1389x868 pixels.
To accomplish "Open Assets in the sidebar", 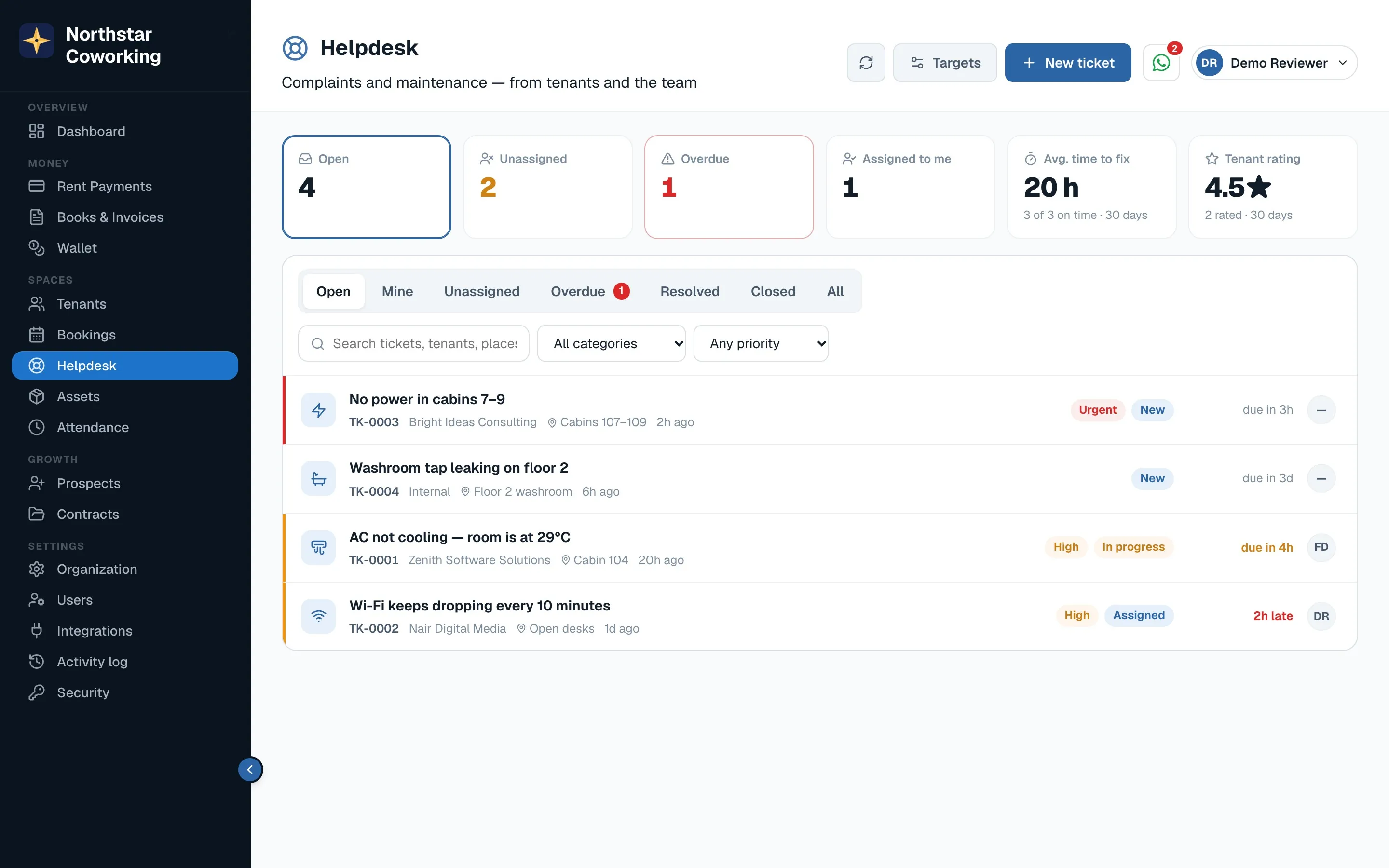I will click(x=124, y=397).
